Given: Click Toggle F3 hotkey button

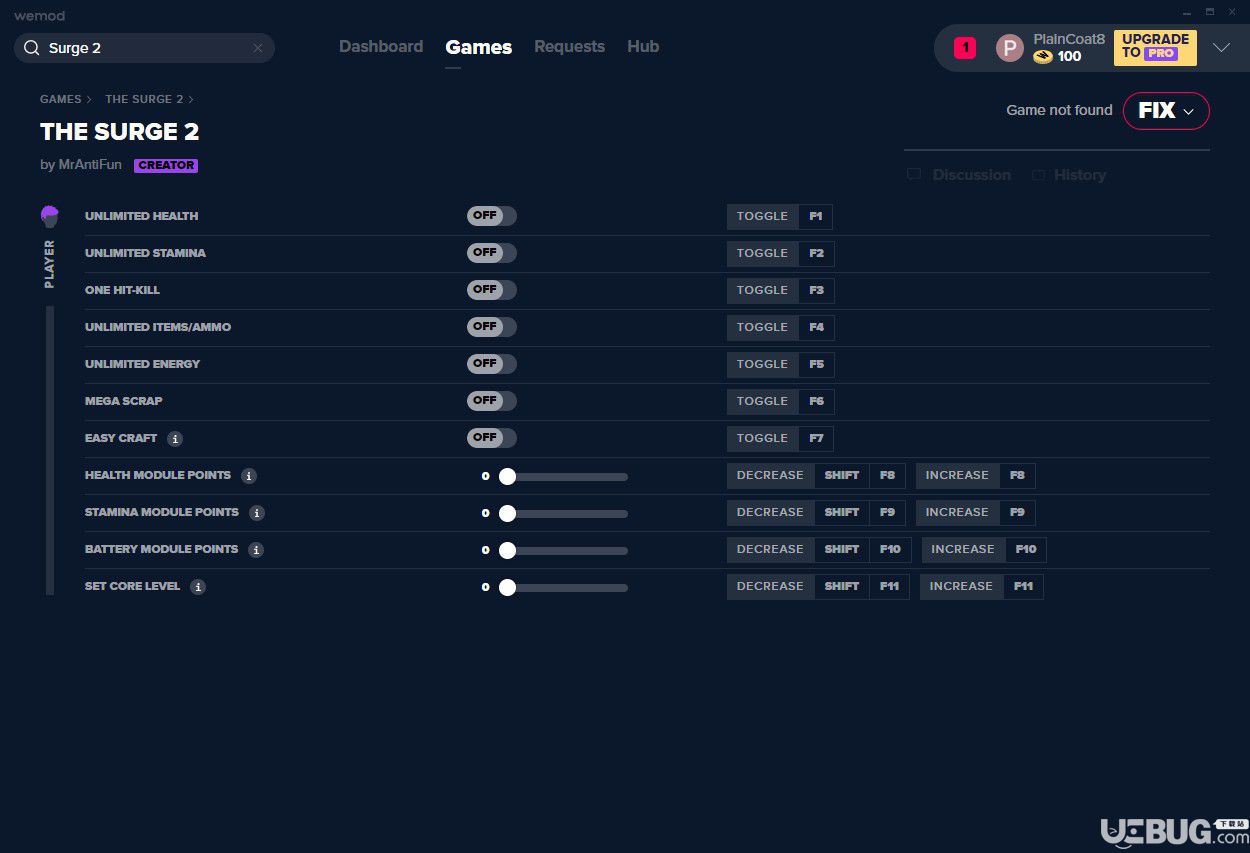Looking at the screenshot, I should coord(781,290).
